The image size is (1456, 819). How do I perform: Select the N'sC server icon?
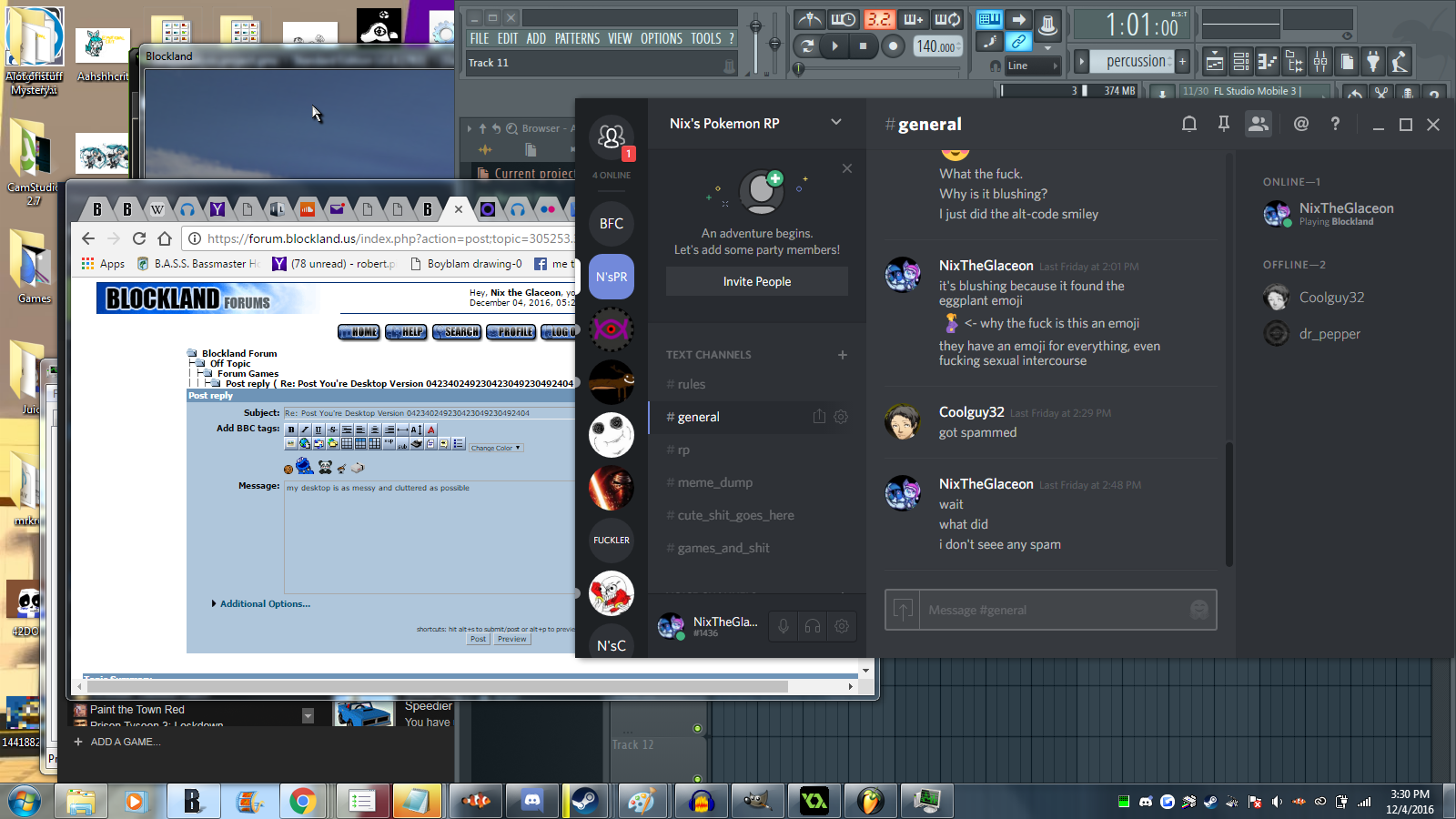pyautogui.click(x=612, y=642)
